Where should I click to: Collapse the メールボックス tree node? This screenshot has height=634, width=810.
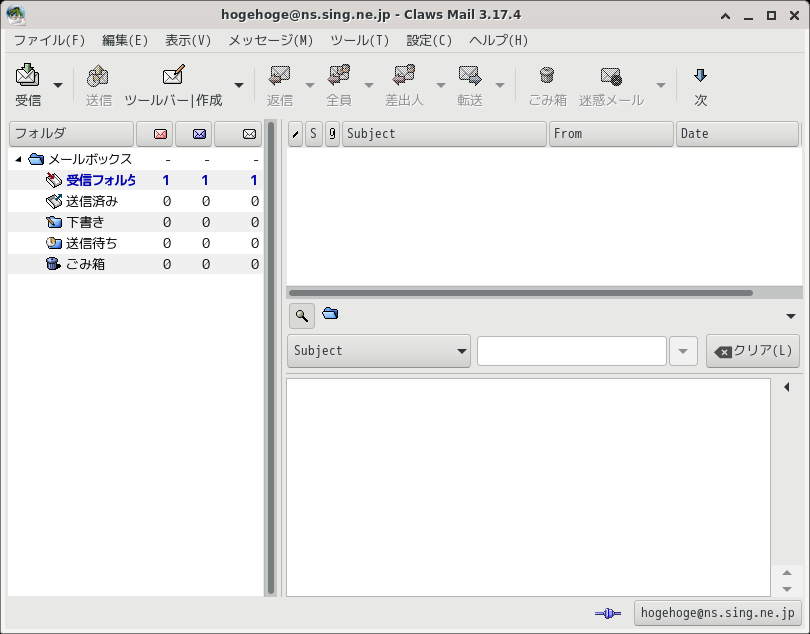pyautogui.click(x=19, y=159)
